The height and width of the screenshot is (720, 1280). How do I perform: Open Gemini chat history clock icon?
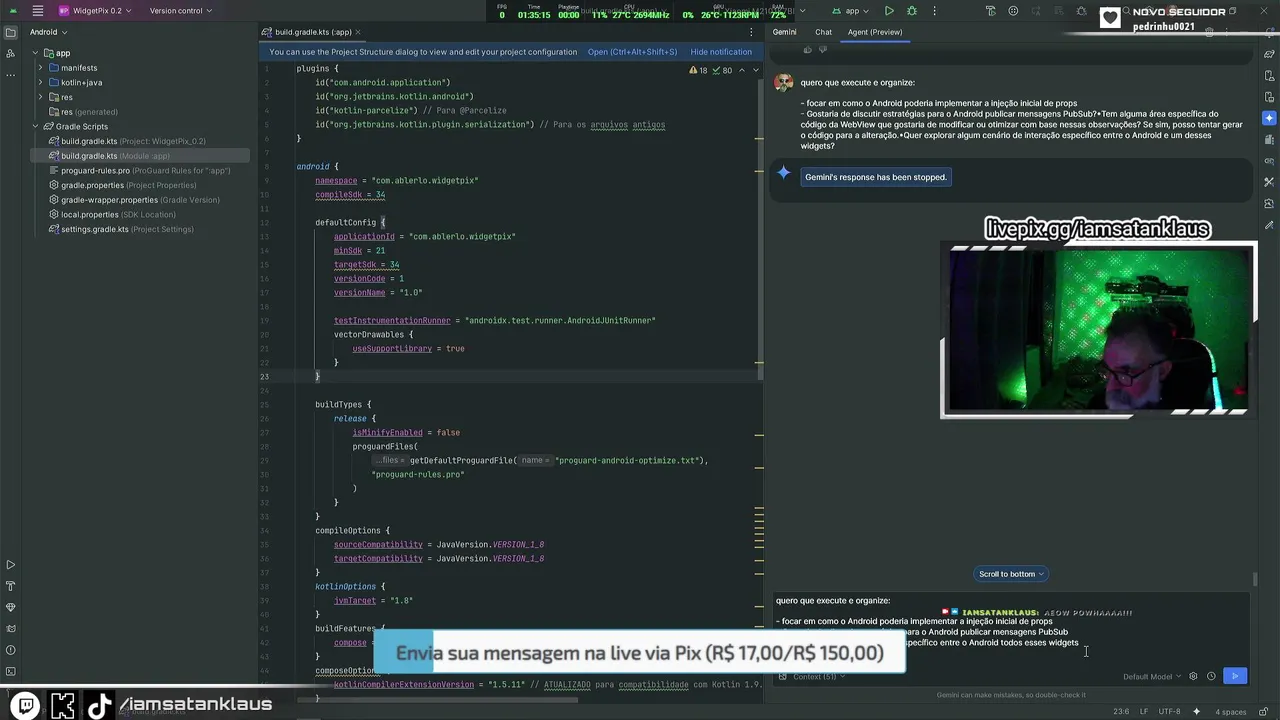tap(1211, 677)
